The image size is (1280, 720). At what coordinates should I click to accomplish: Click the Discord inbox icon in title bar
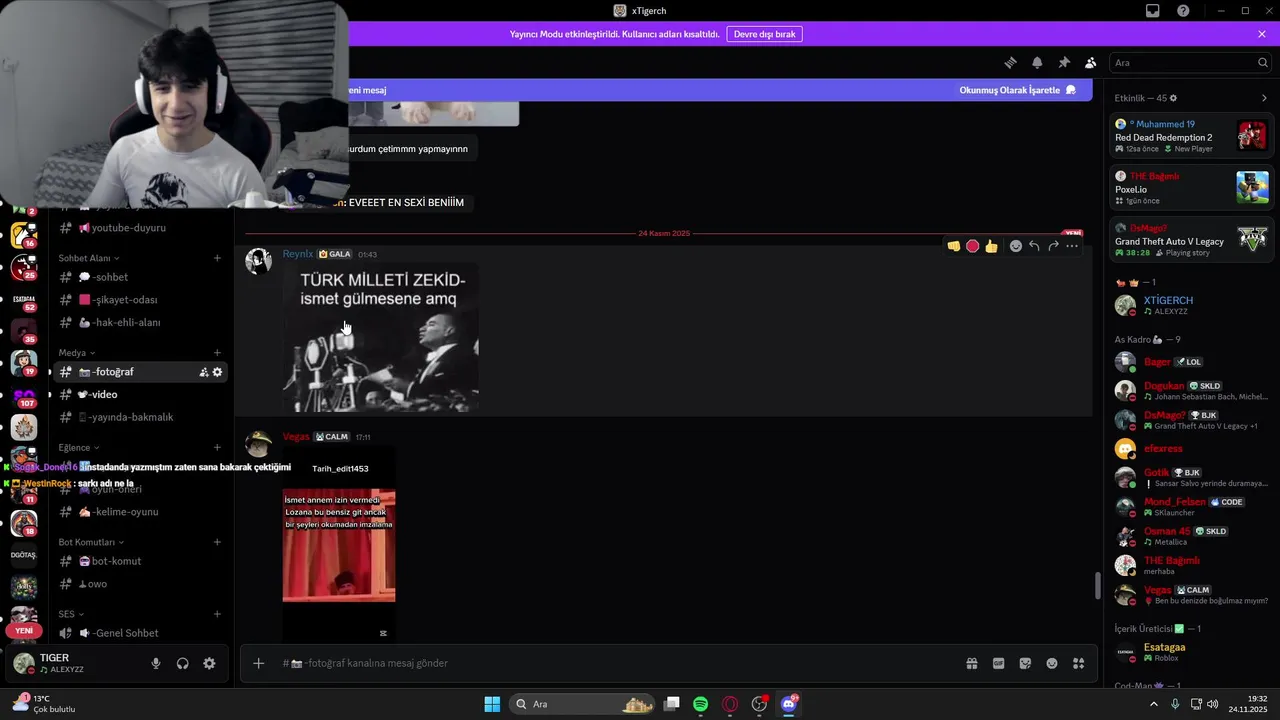click(x=1153, y=11)
